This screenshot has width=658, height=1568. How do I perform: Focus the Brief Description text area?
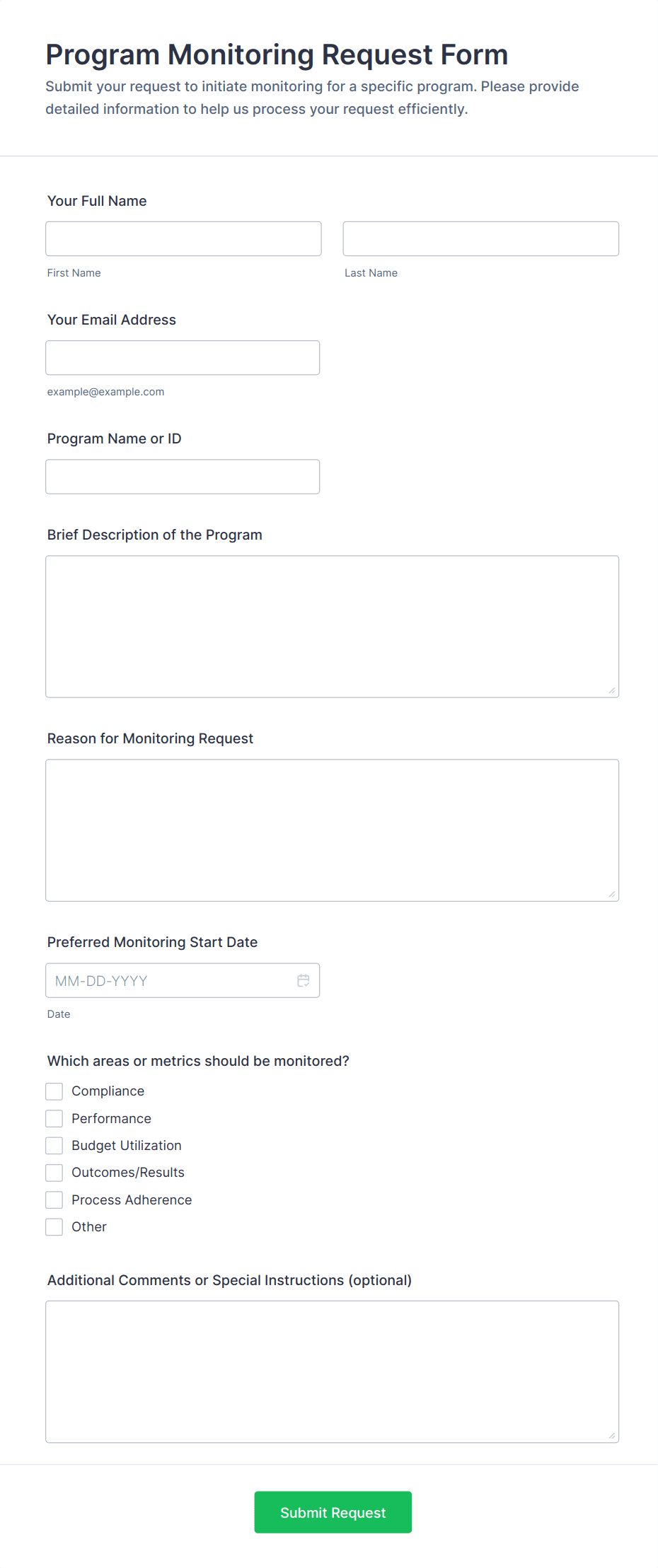click(x=332, y=626)
